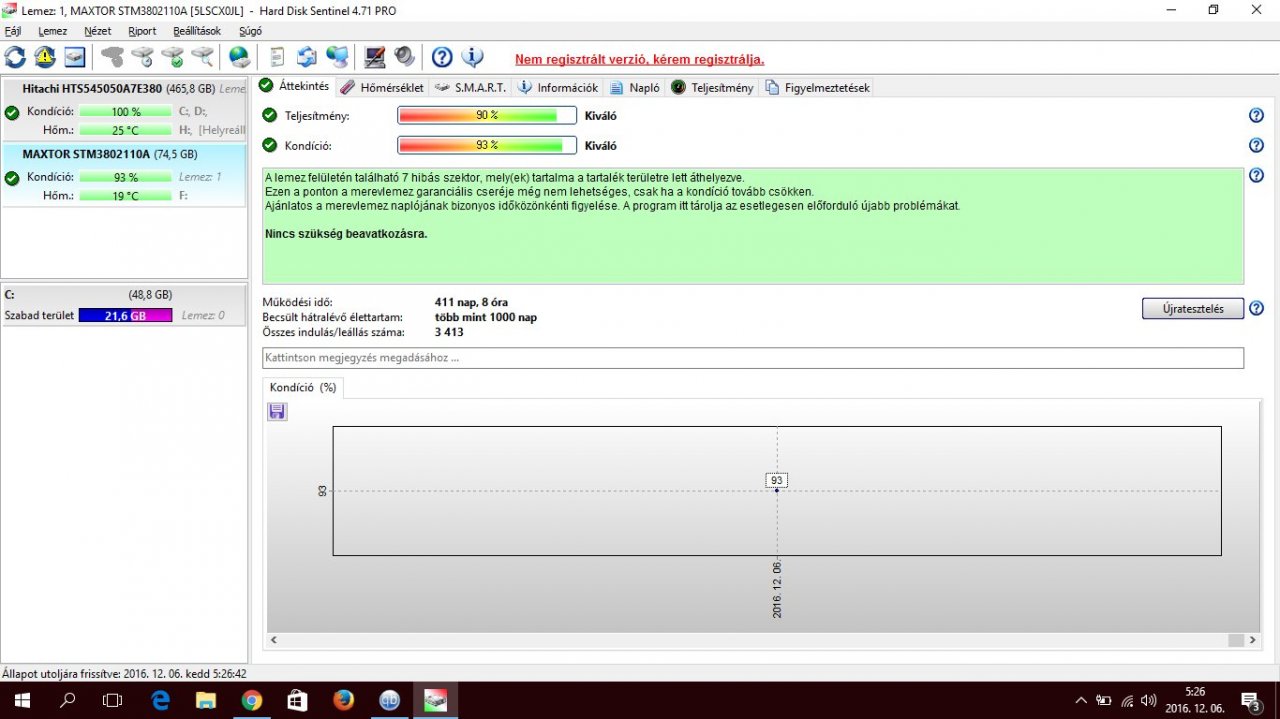Click the blue arrows send report icon
1280x719 pixels.
click(307, 57)
